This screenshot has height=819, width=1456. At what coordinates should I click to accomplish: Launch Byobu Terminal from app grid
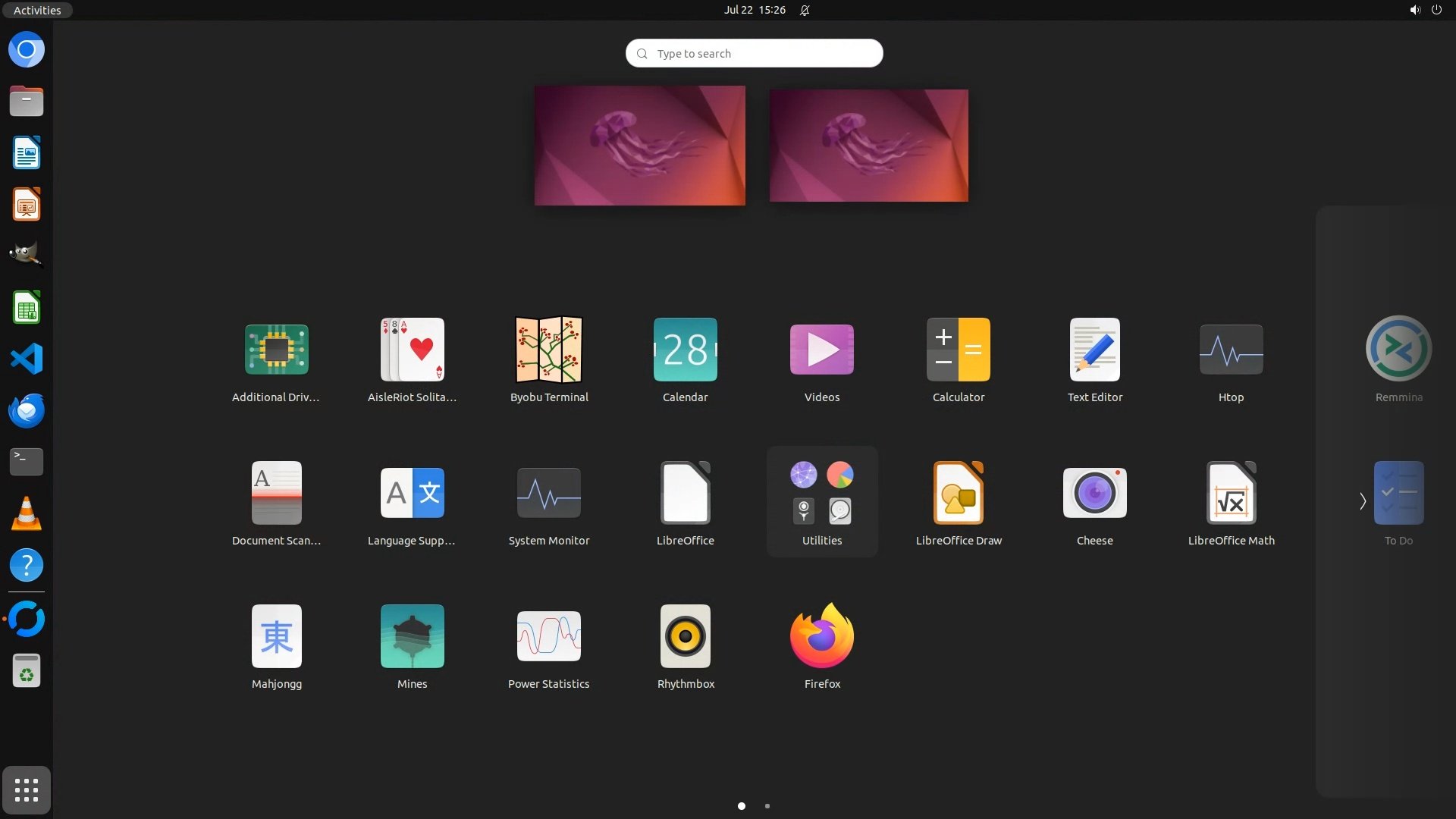coord(548,350)
